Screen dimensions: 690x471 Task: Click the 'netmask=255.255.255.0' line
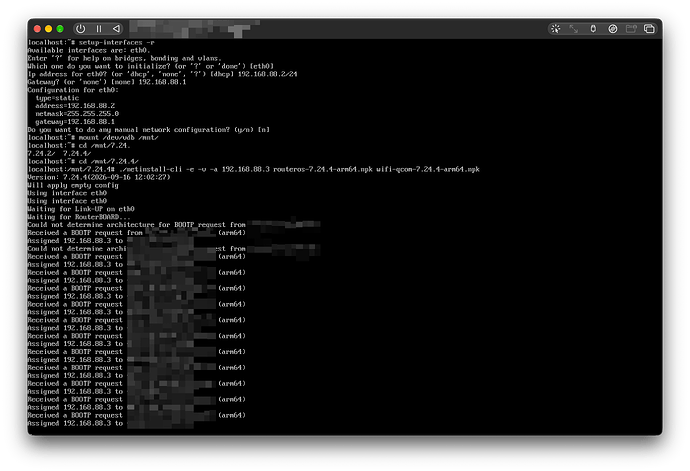click(77, 114)
